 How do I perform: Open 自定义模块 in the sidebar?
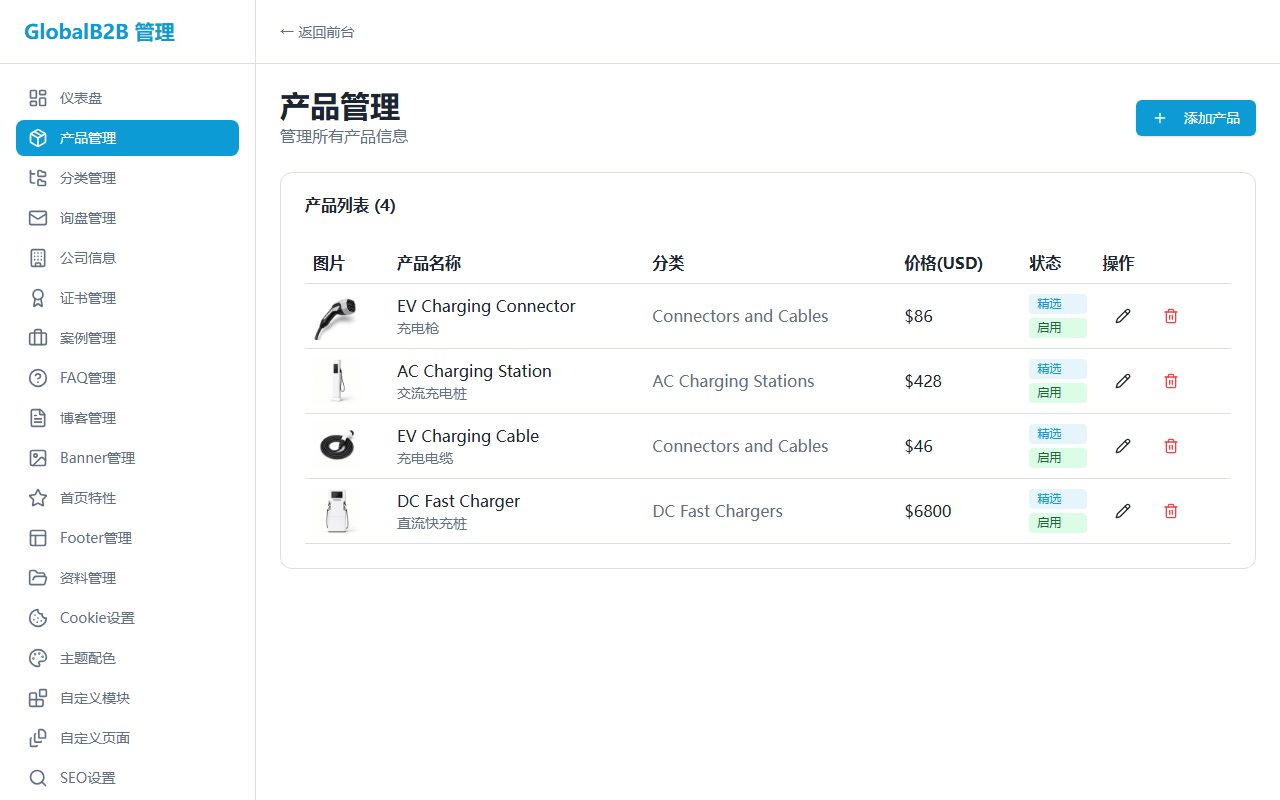[127, 698]
